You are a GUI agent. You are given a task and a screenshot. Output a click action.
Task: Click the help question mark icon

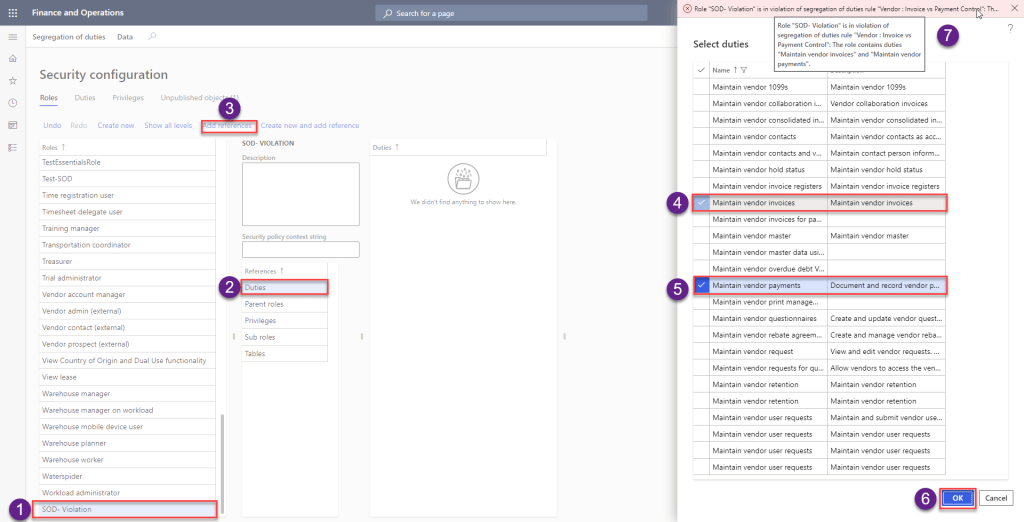coord(1009,28)
